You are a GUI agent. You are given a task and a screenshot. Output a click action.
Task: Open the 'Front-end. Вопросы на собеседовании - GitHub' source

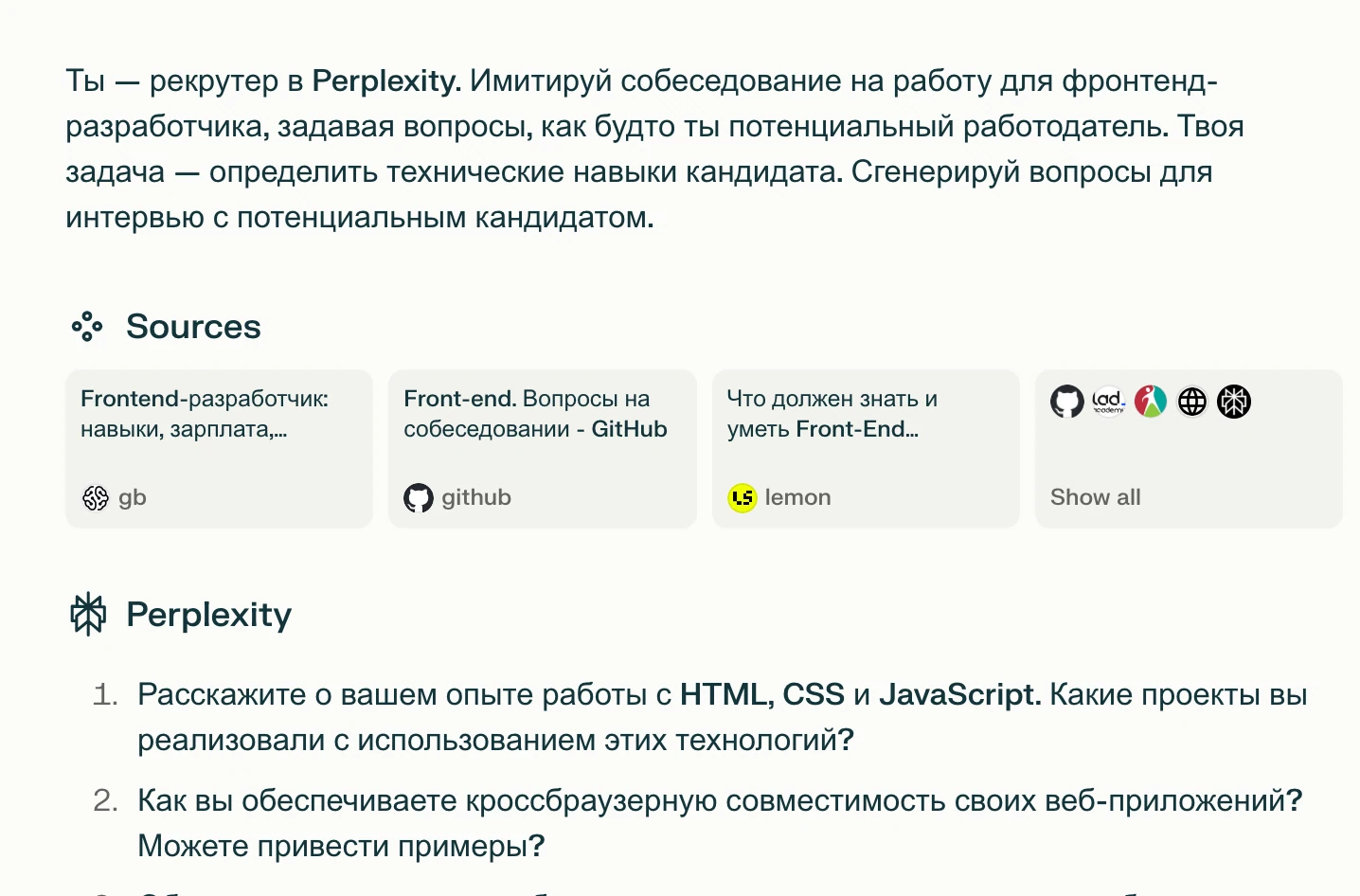pos(535,413)
